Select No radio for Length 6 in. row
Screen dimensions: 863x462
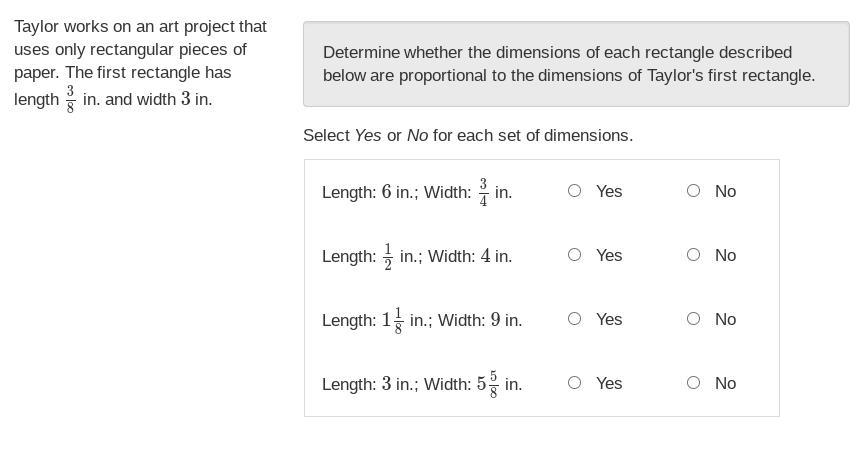(693, 191)
